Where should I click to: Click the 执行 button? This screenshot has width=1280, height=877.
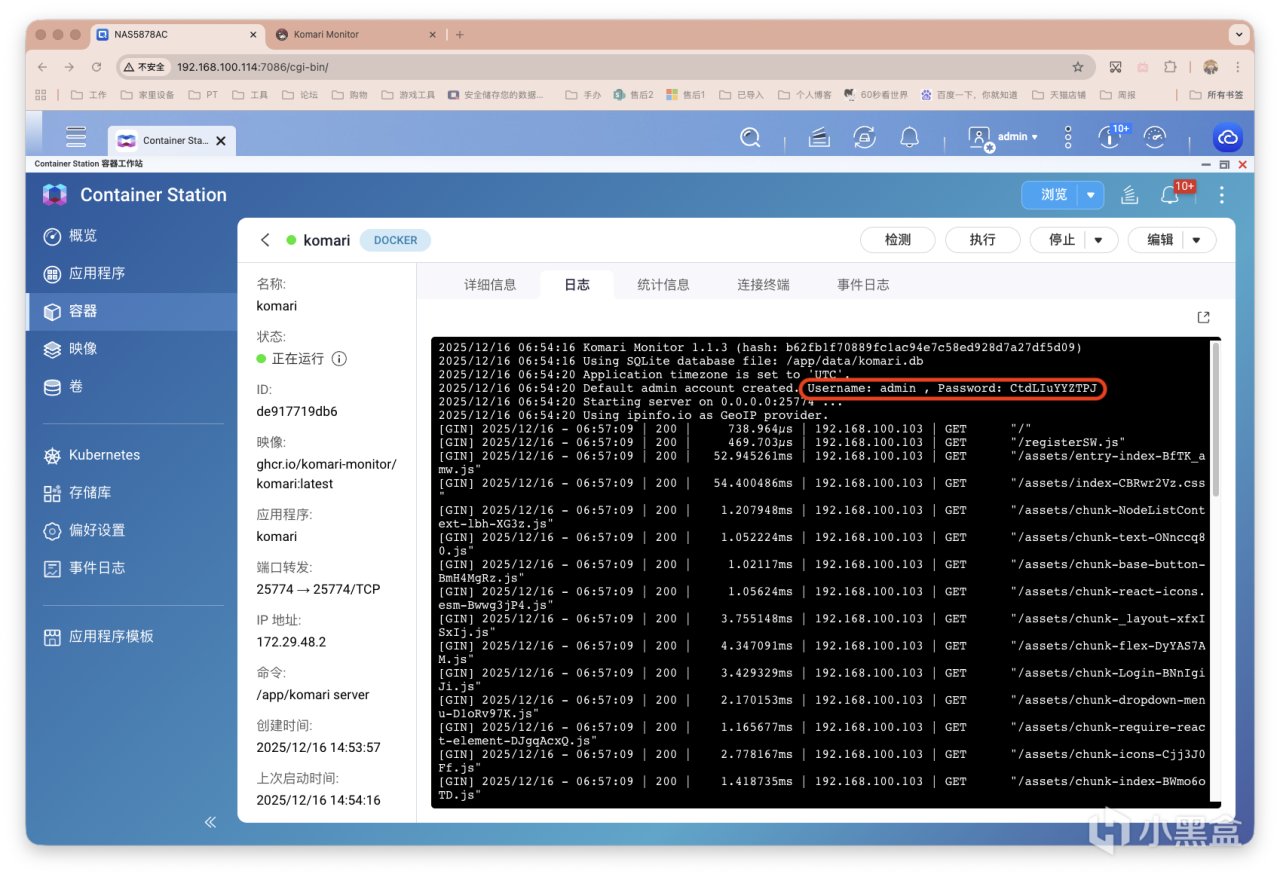pyautogui.click(x=983, y=240)
